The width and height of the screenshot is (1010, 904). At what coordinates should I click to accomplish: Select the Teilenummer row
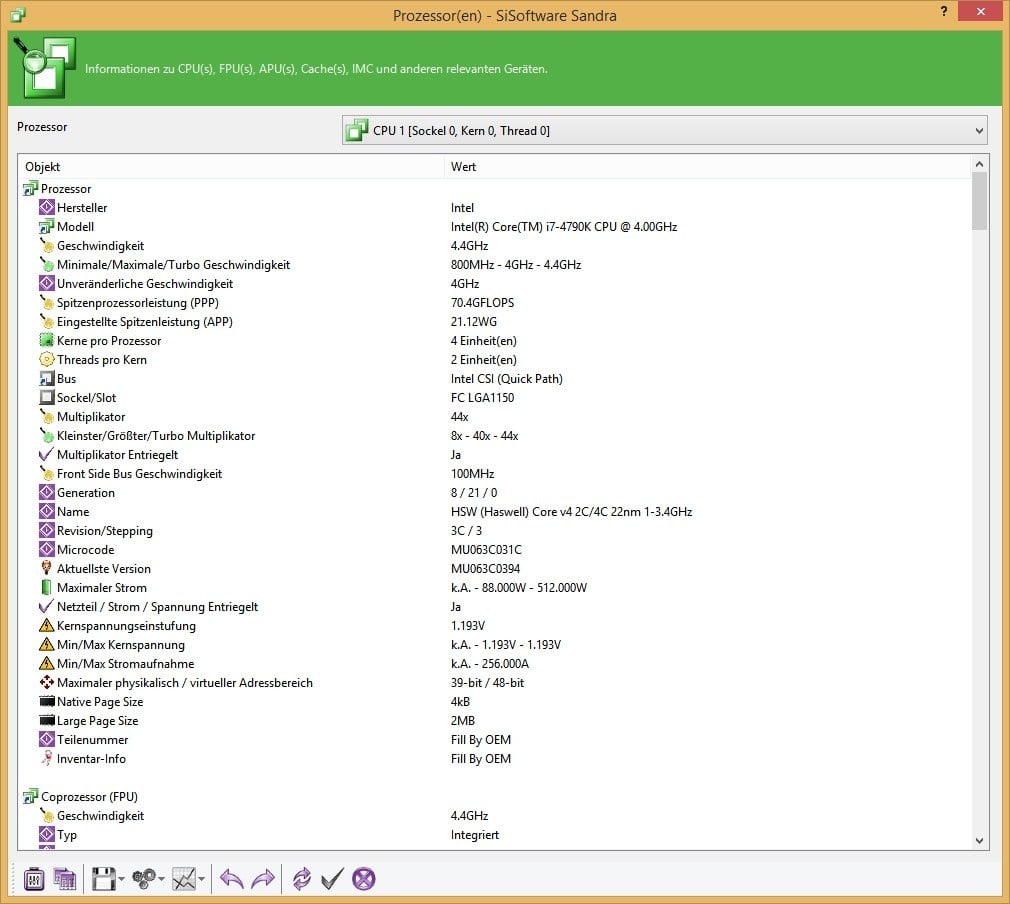(494, 740)
